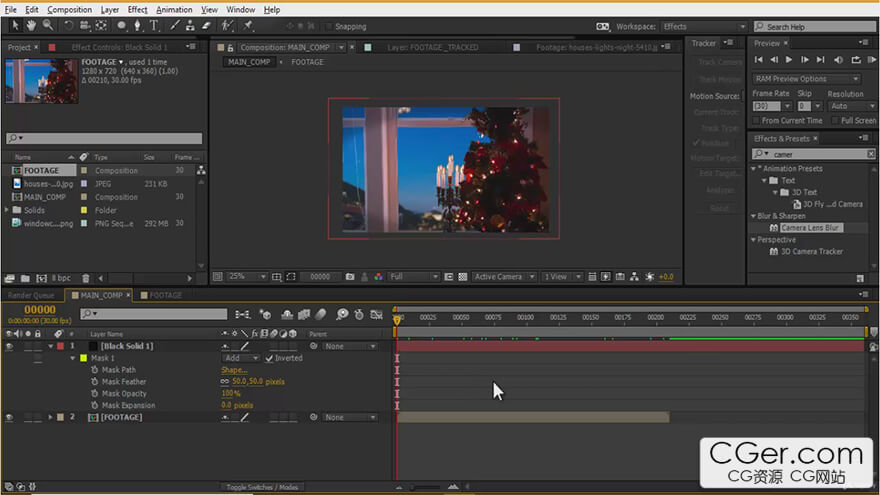Toggle Mask Path stopwatch keyframing
This screenshot has height=495, width=880.
click(94, 370)
